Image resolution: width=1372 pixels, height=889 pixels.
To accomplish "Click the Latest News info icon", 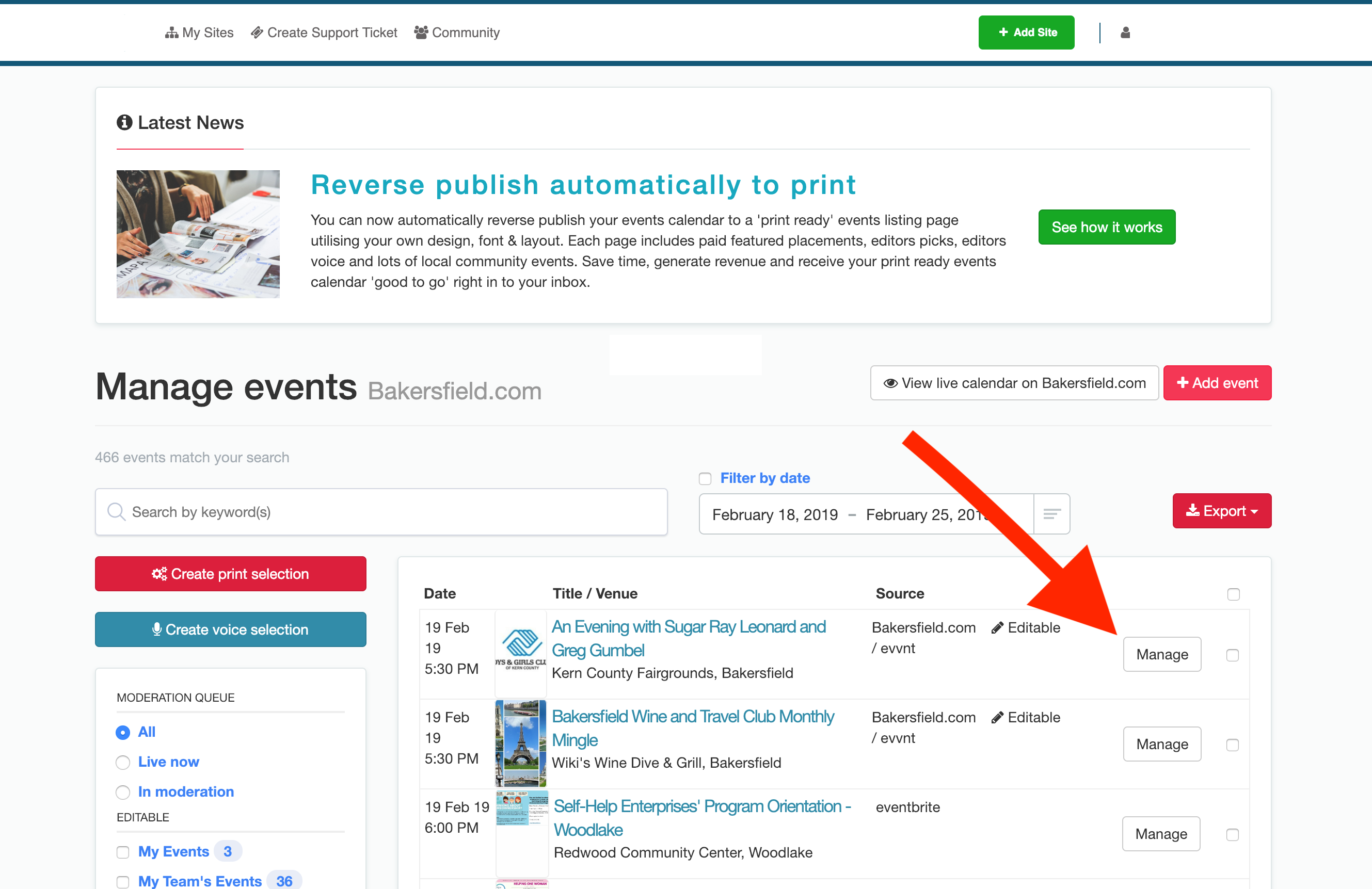I will click(124, 122).
